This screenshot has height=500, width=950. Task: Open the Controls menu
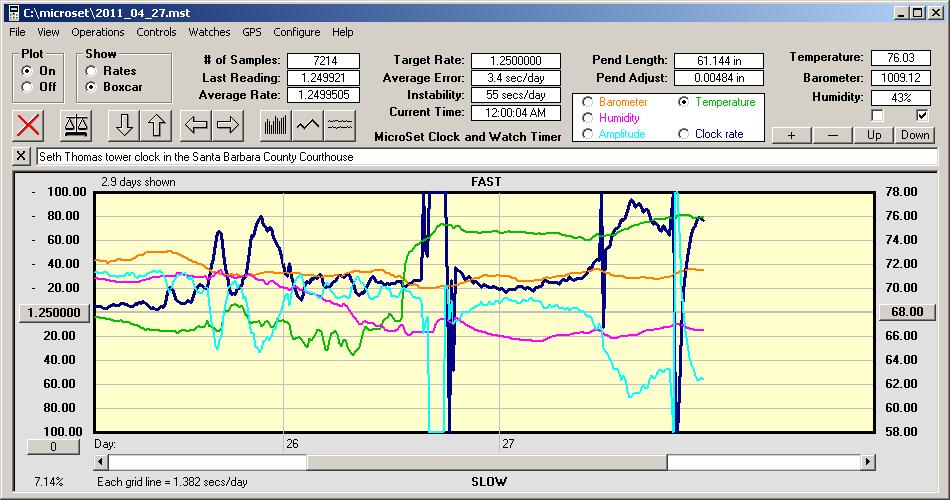point(156,32)
